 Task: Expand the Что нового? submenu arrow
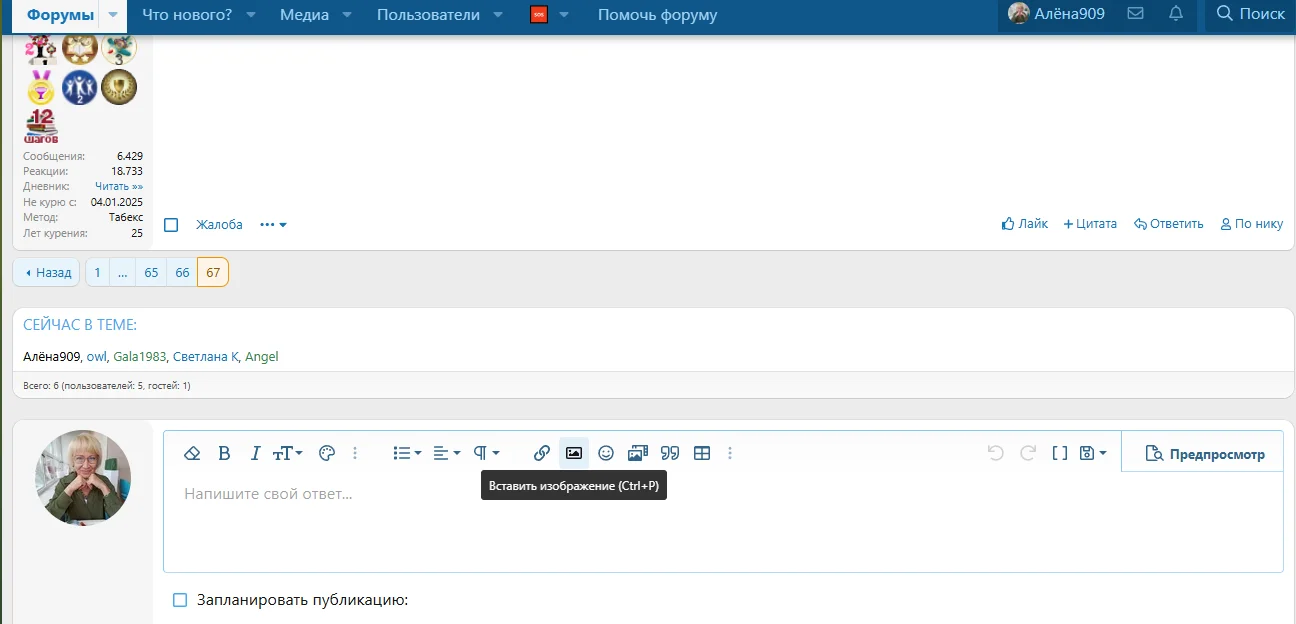[251, 15]
